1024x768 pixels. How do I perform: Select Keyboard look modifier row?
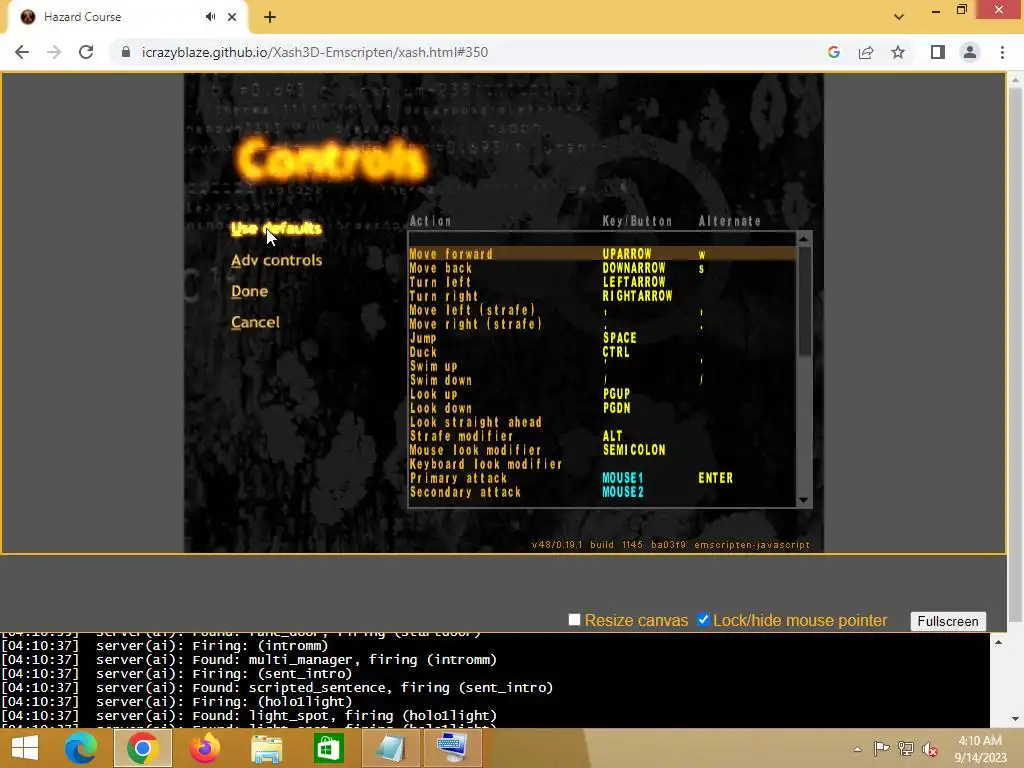point(602,464)
